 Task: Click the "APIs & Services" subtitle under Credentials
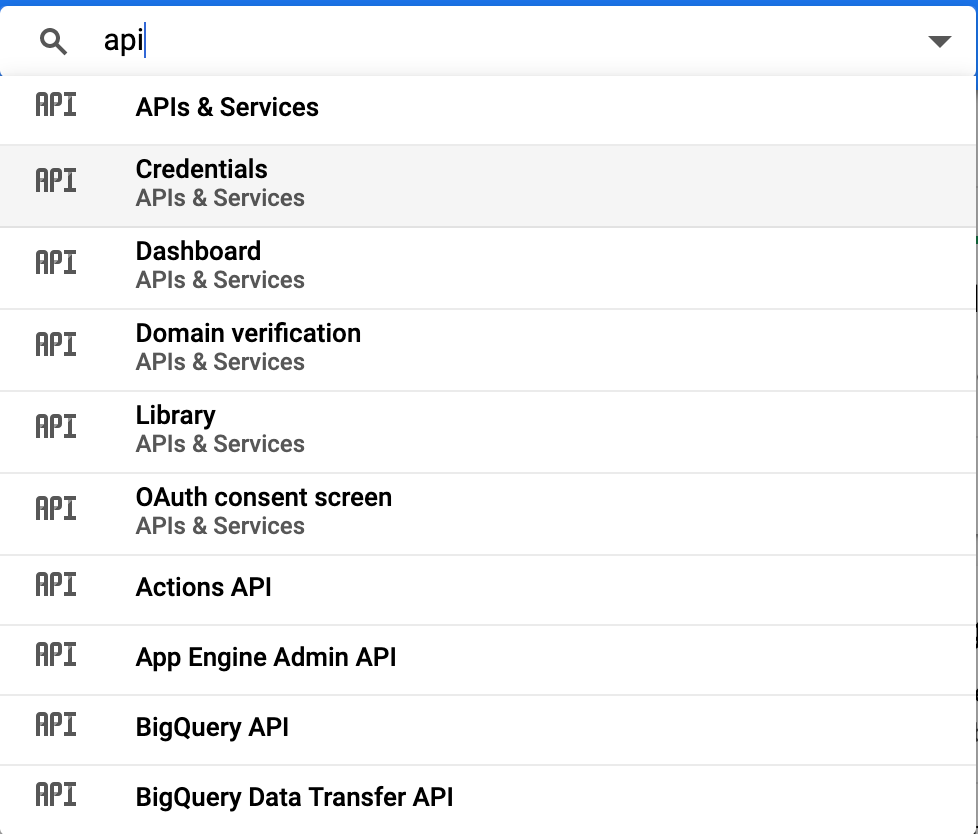click(x=220, y=198)
